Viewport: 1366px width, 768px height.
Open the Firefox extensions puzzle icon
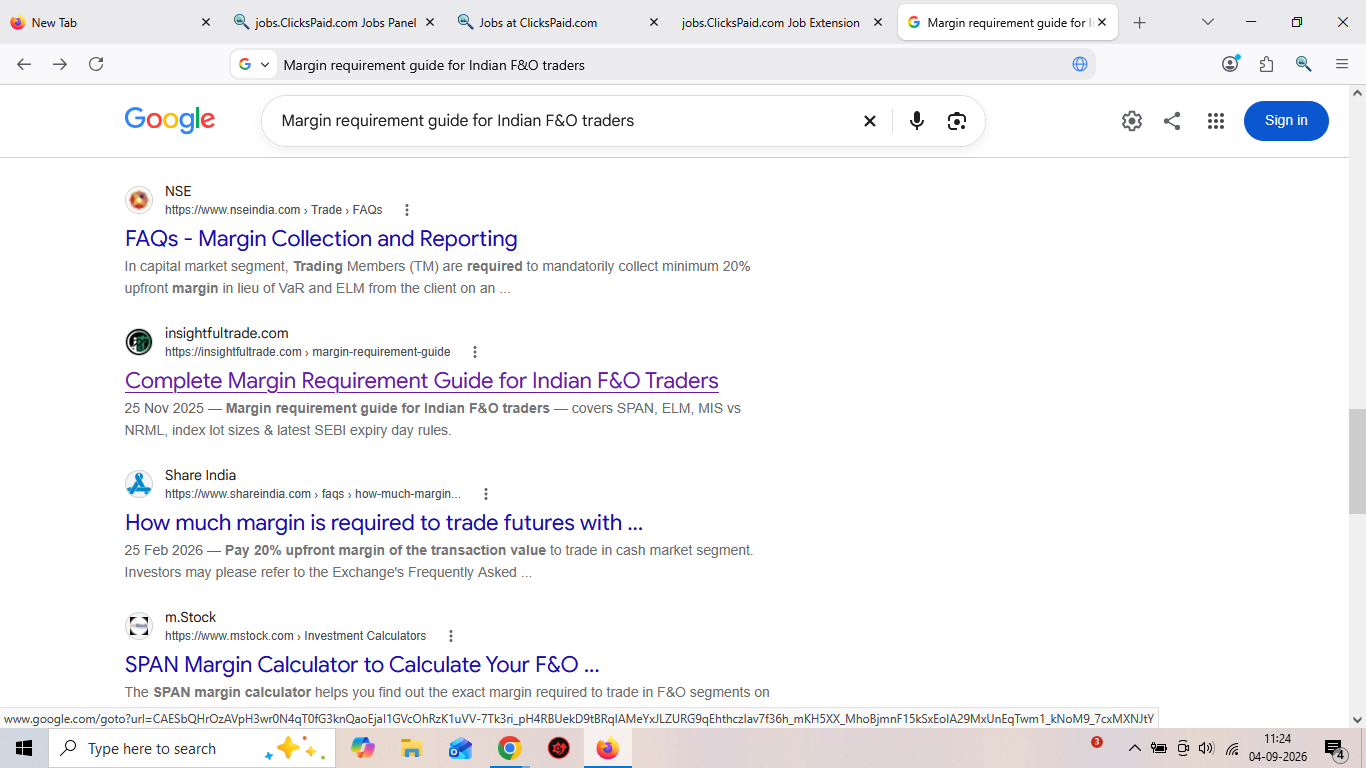click(x=1267, y=64)
